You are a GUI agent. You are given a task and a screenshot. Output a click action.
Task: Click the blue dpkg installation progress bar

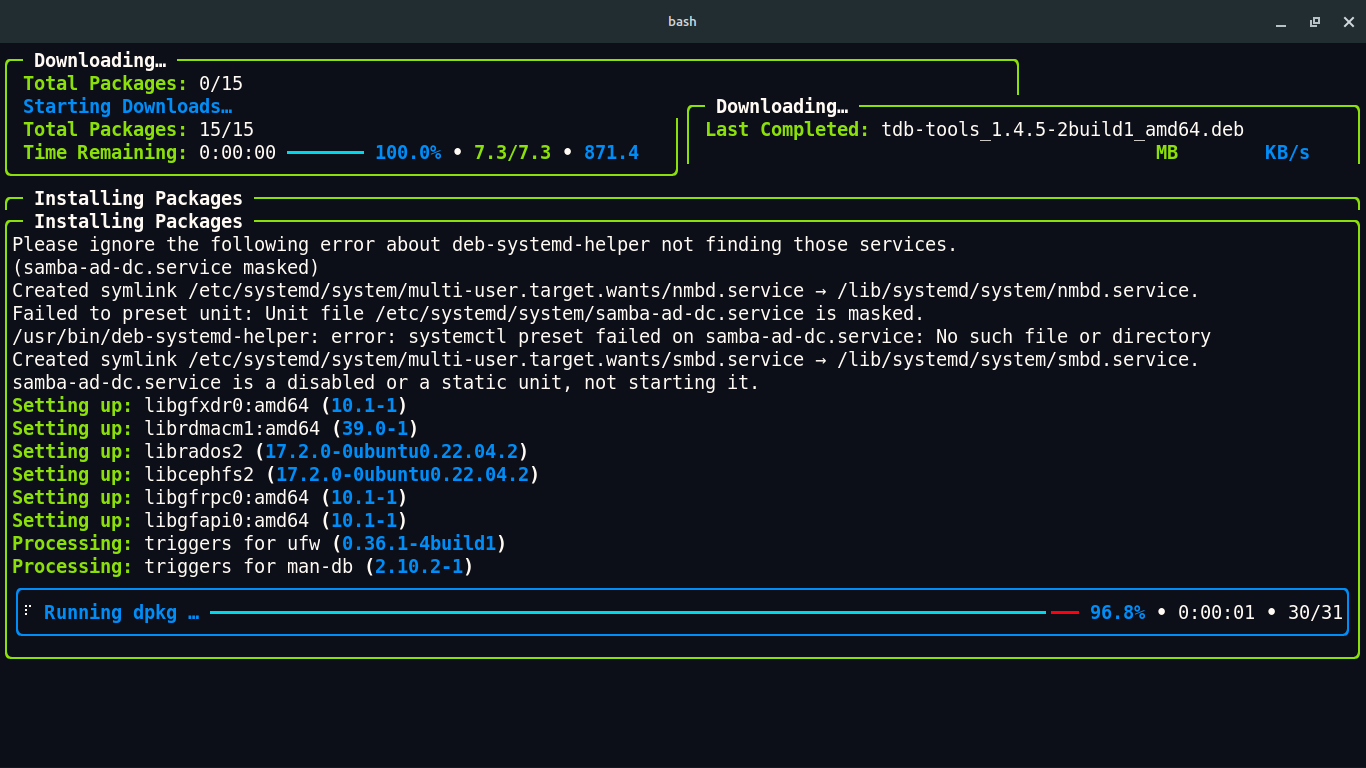(627, 612)
